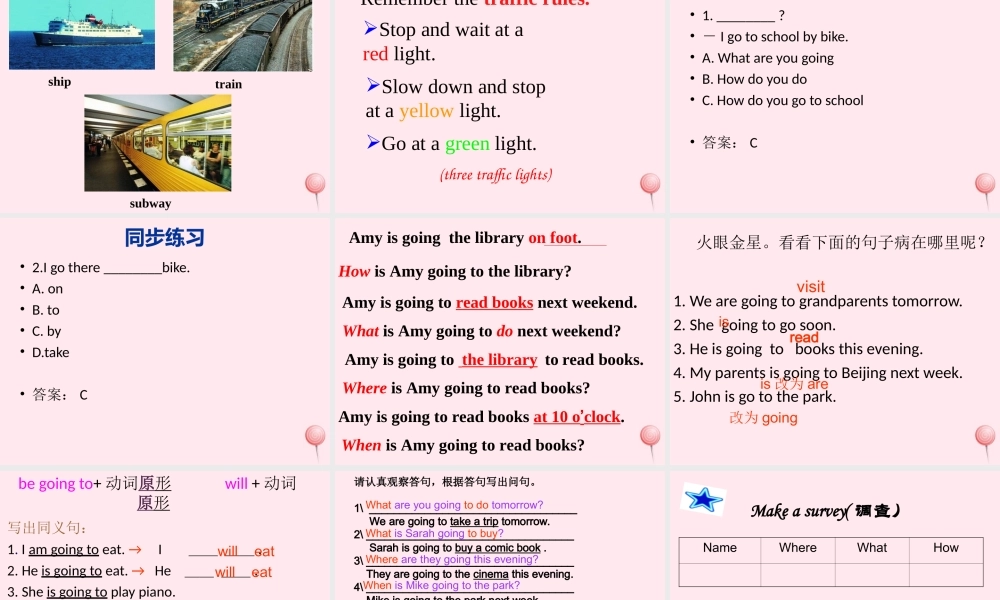Screen dimensions: 1000x600
Task: Click the 'train' caption
Action: pos(228,84)
